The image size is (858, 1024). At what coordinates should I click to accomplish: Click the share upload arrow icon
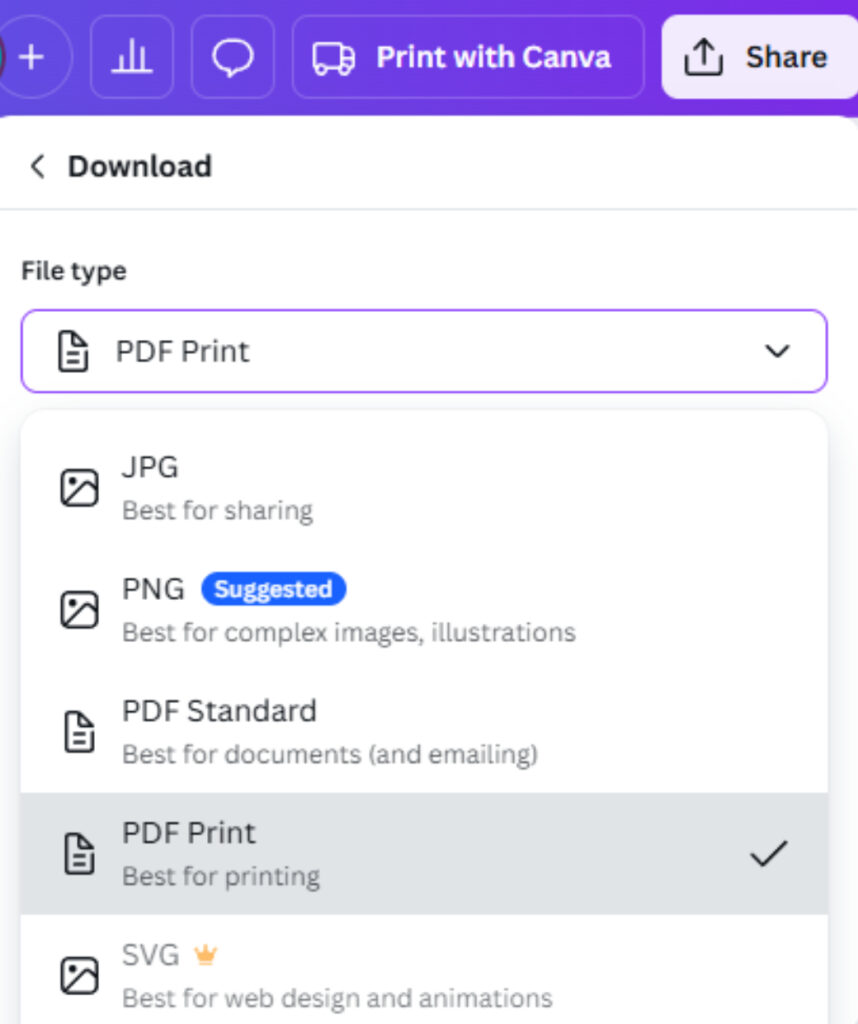click(x=704, y=57)
